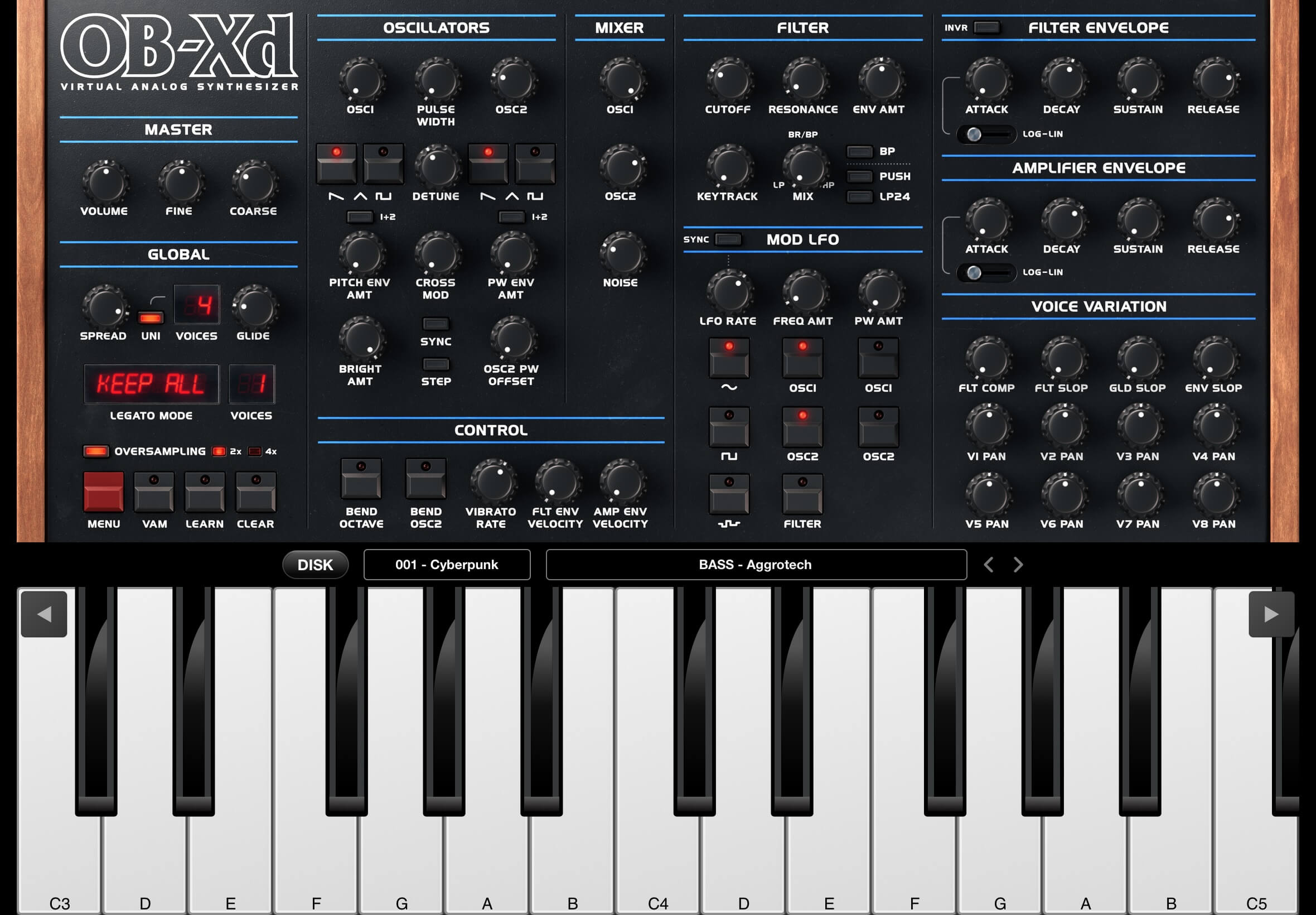Screen dimensions: 1316x915
Task: Click the Cross Mod knob
Action: 437,254
